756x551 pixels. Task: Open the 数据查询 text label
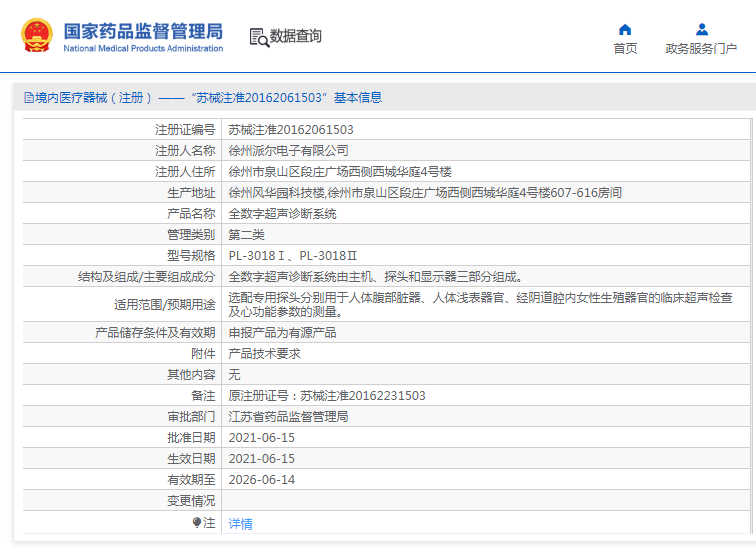point(296,37)
